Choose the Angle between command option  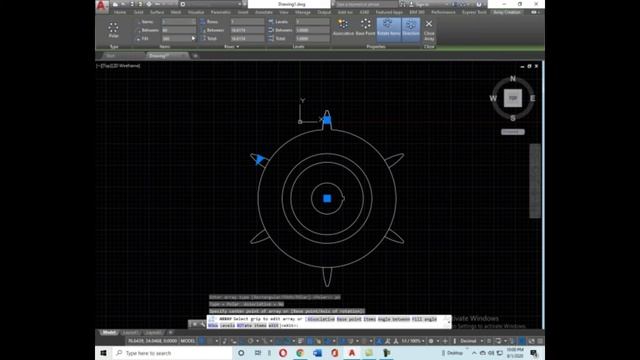click(x=393, y=319)
